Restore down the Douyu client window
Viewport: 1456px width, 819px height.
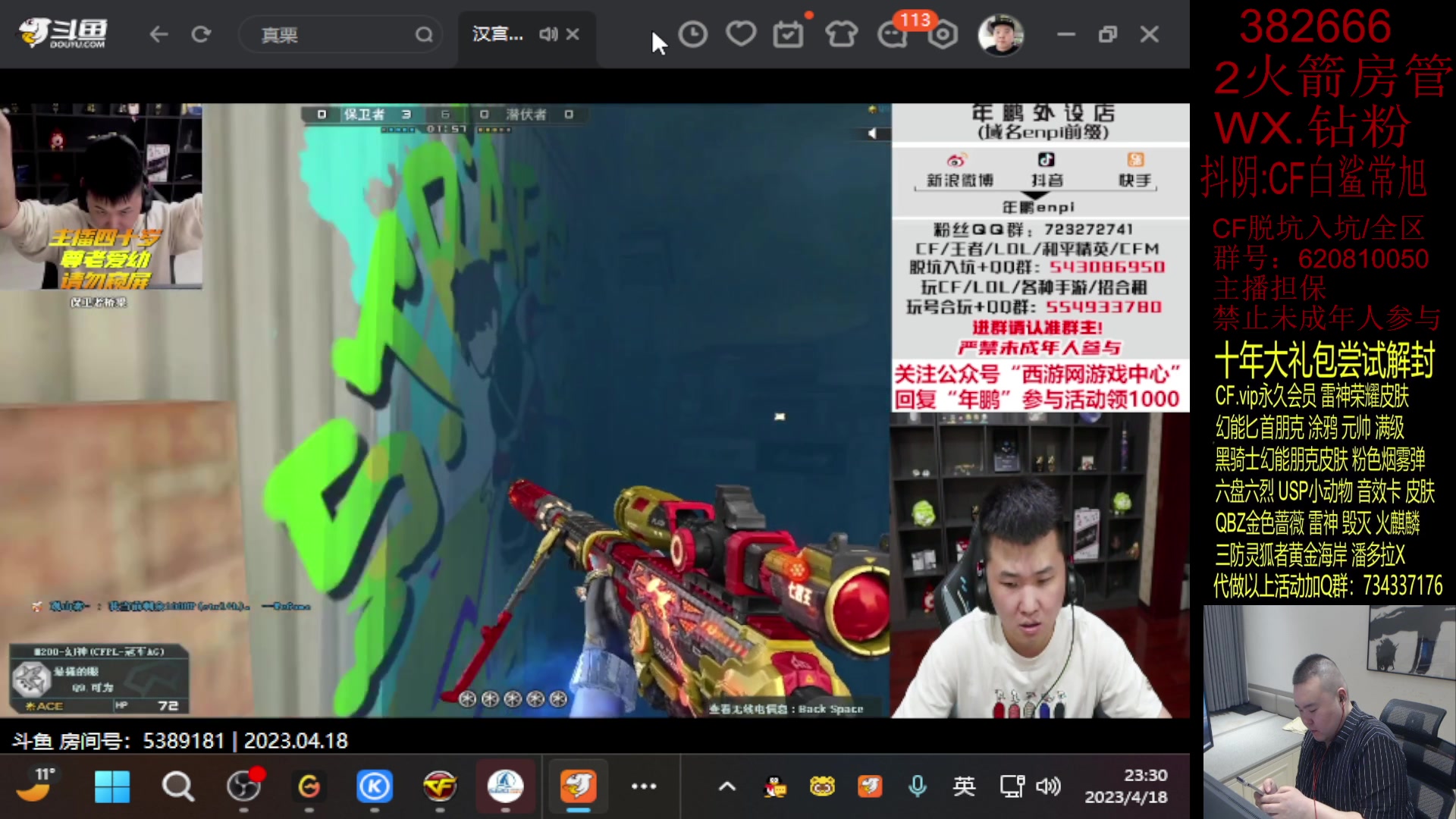tap(1108, 34)
